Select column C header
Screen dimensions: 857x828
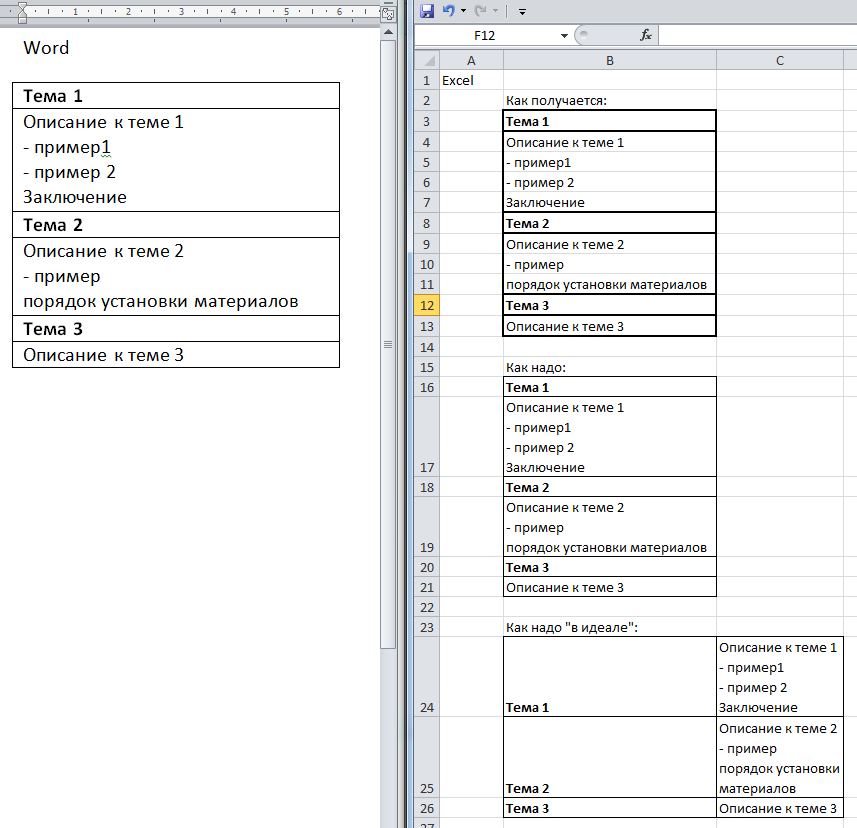pos(779,61)
